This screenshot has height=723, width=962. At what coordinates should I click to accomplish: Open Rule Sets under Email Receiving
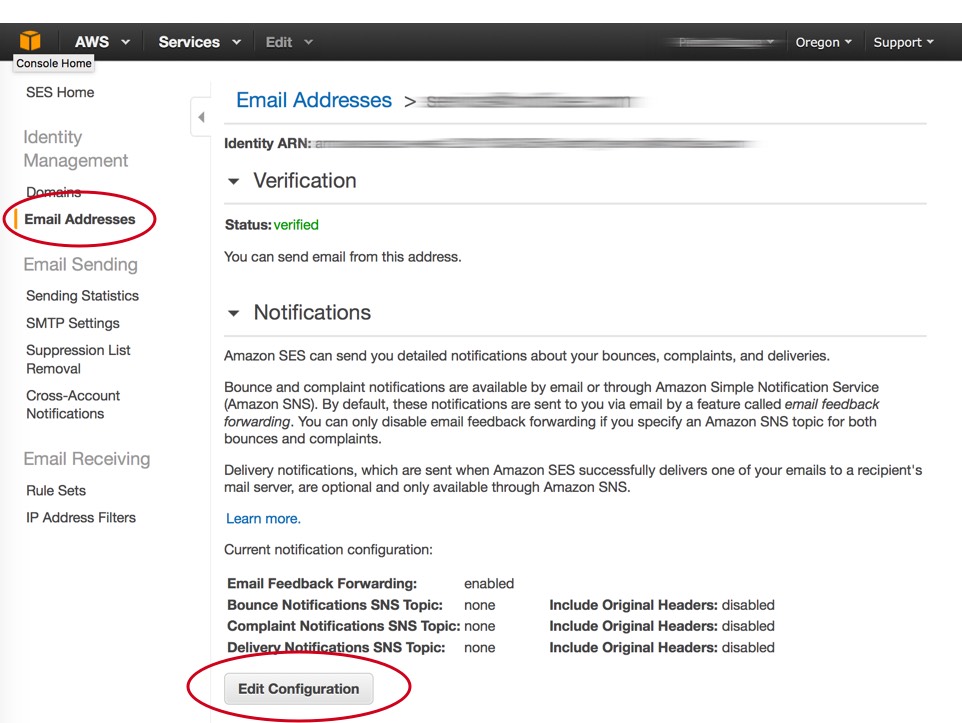tap(56, 490)
